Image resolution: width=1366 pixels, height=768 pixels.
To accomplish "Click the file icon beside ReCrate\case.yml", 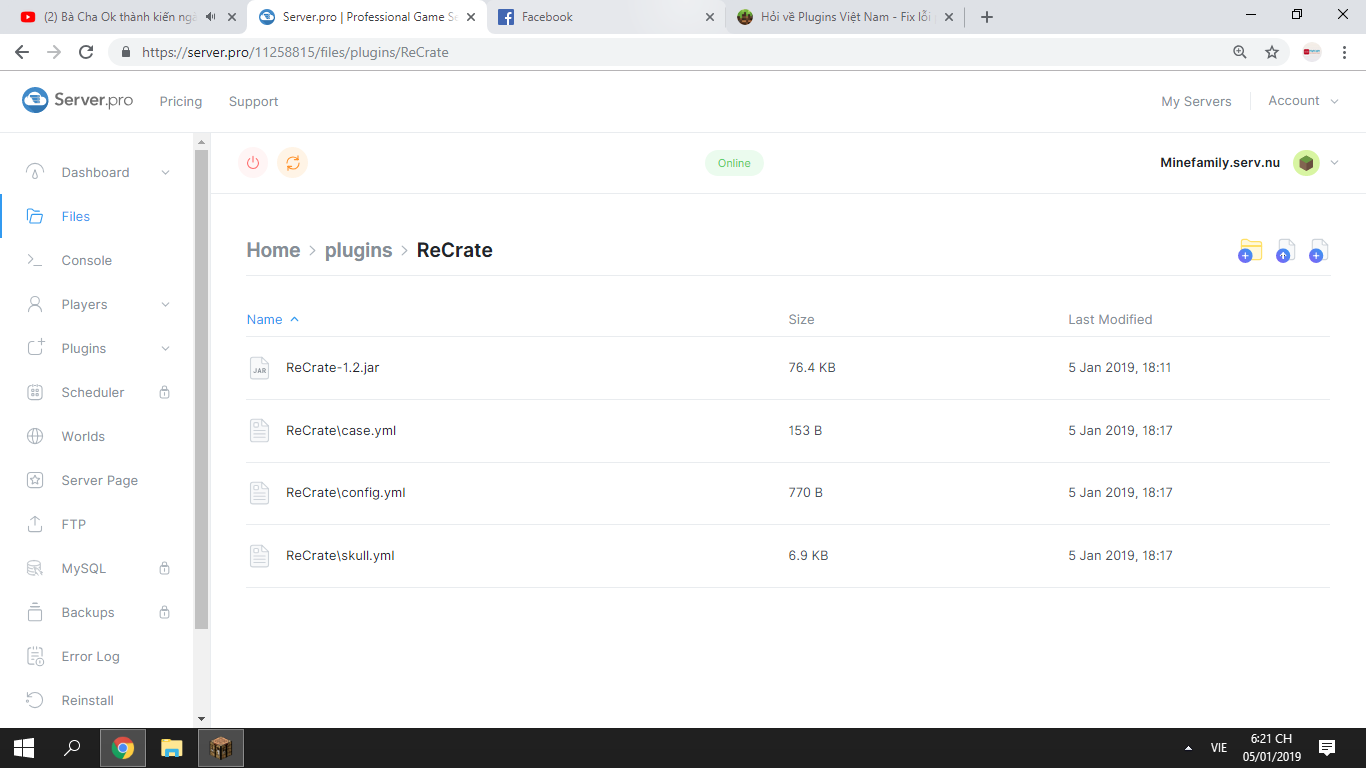I will point(259,431).
